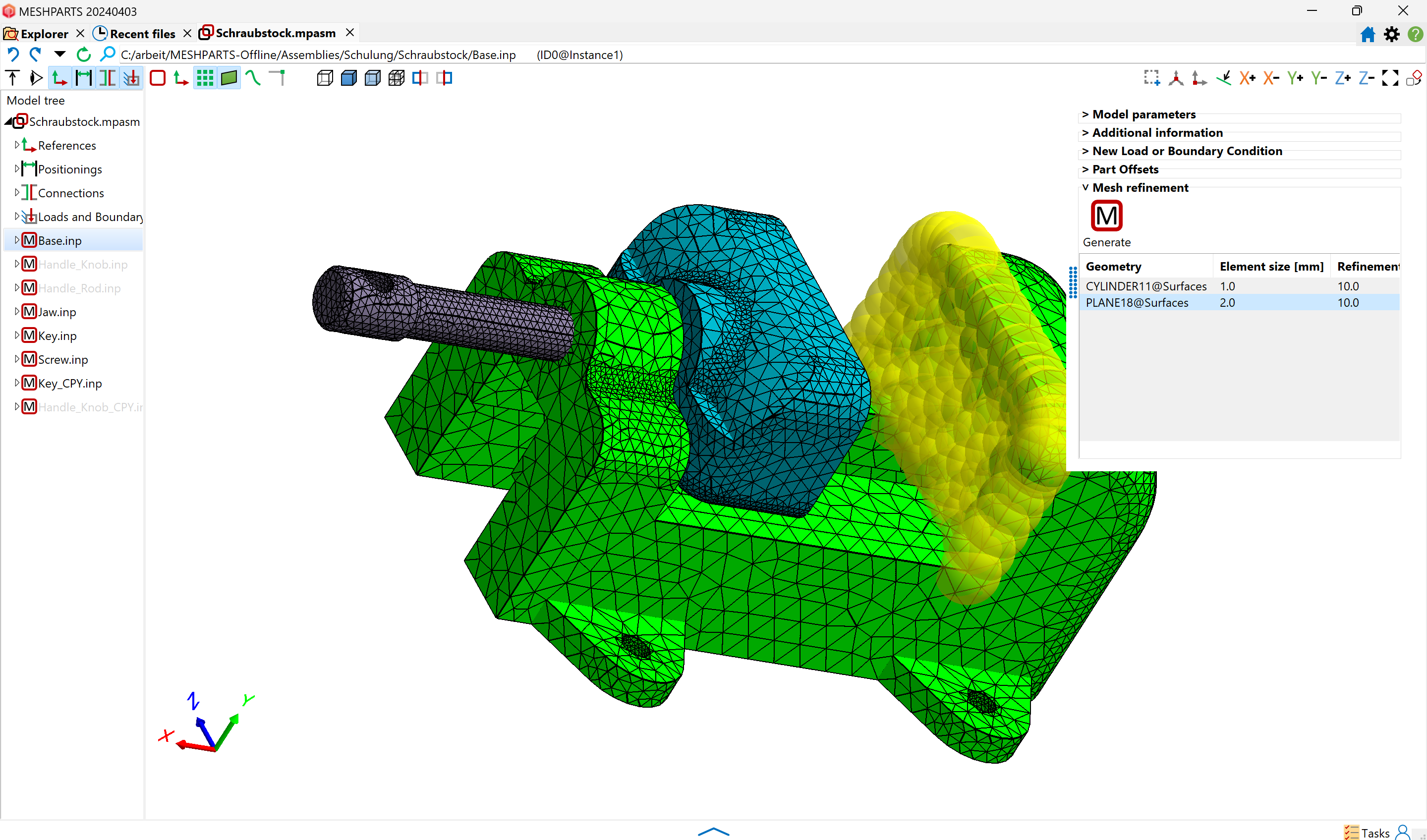This screenshot has width=1427, height=840.
Task: Click the fit-to-screen view icon
Action: tap(1390, 77)
